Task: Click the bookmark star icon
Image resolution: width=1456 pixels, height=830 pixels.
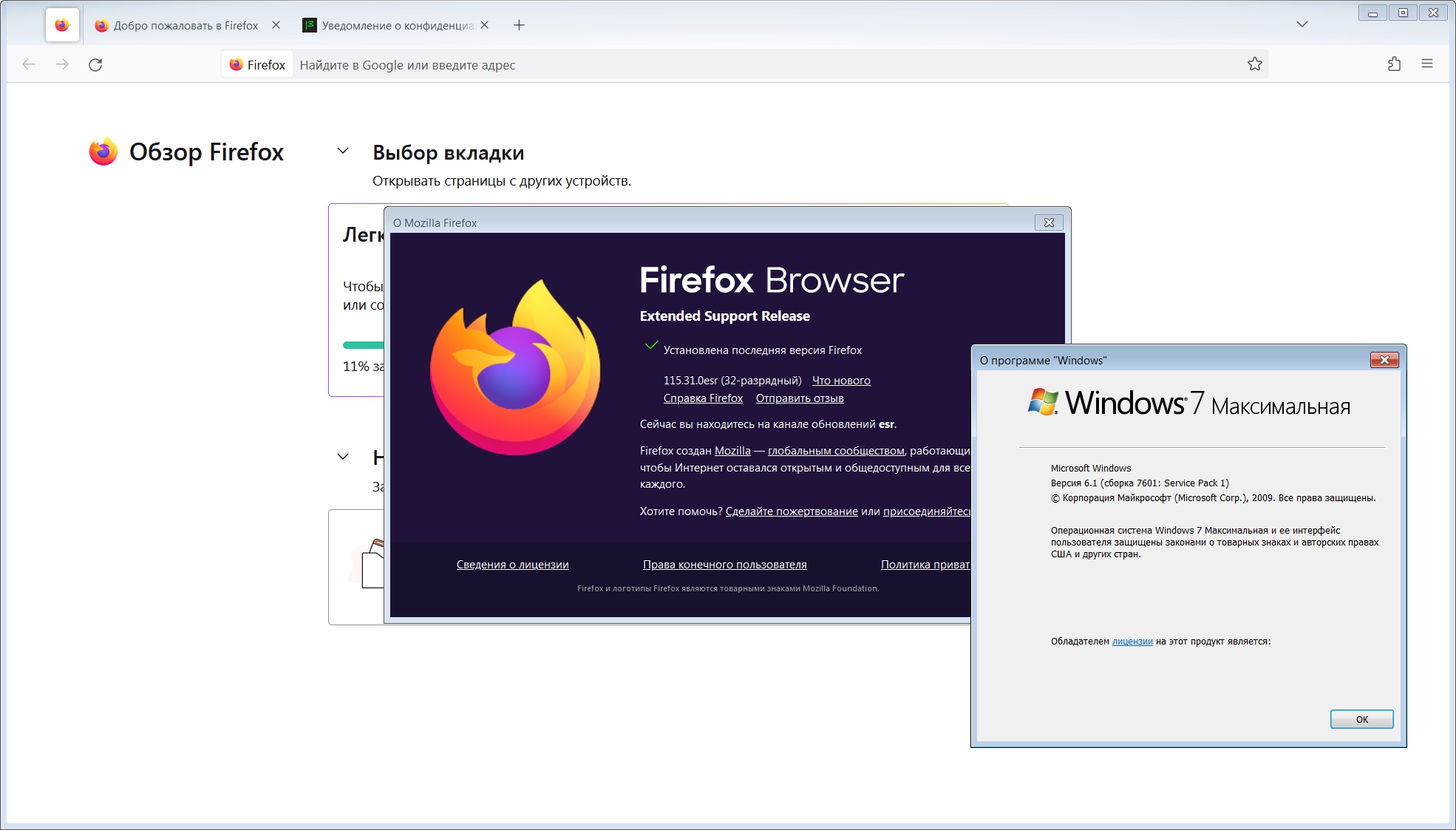Action: [1254, 64]
